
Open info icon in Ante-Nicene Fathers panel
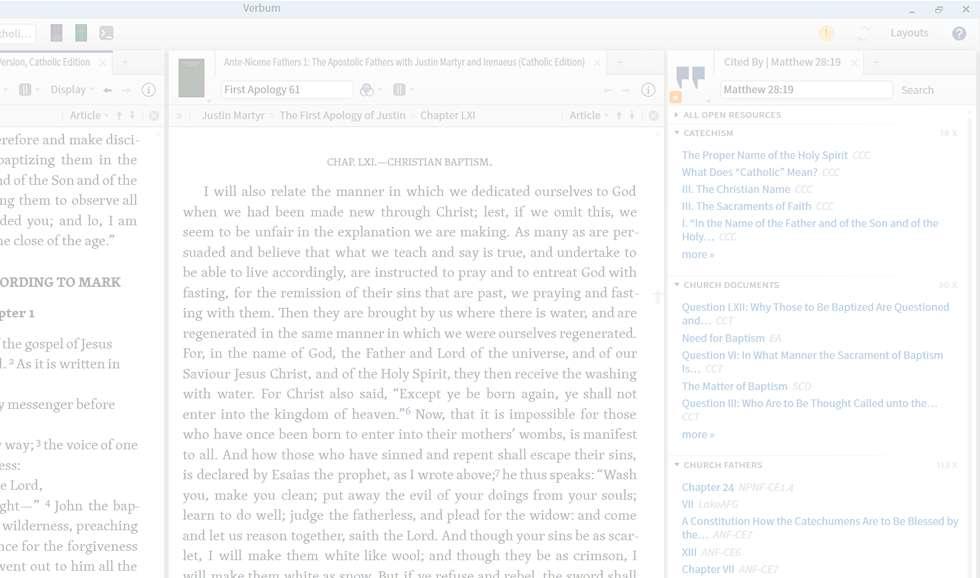click(x=648, y=90)
